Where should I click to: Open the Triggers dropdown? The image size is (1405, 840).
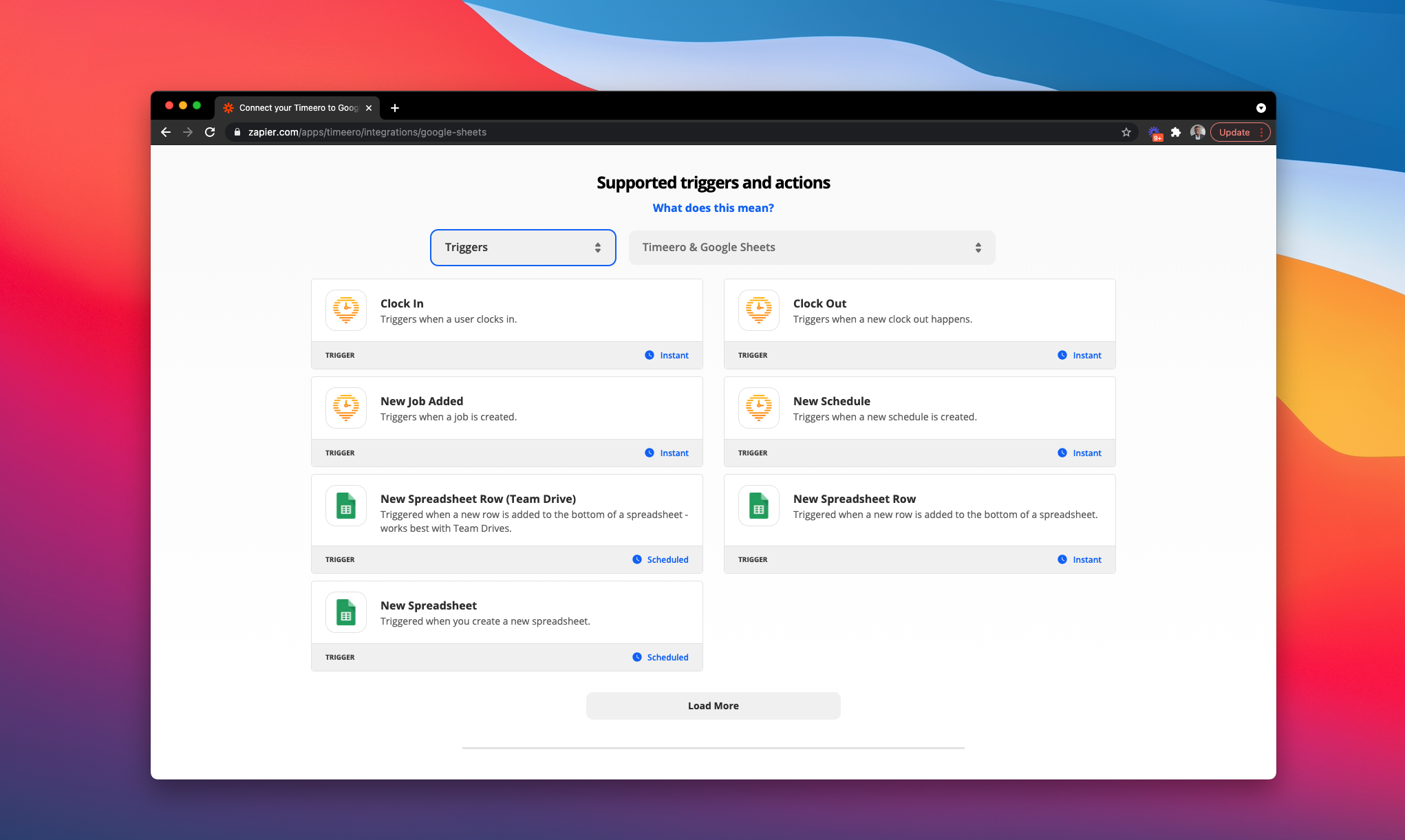pyautogui.click(x=523, y=248)
